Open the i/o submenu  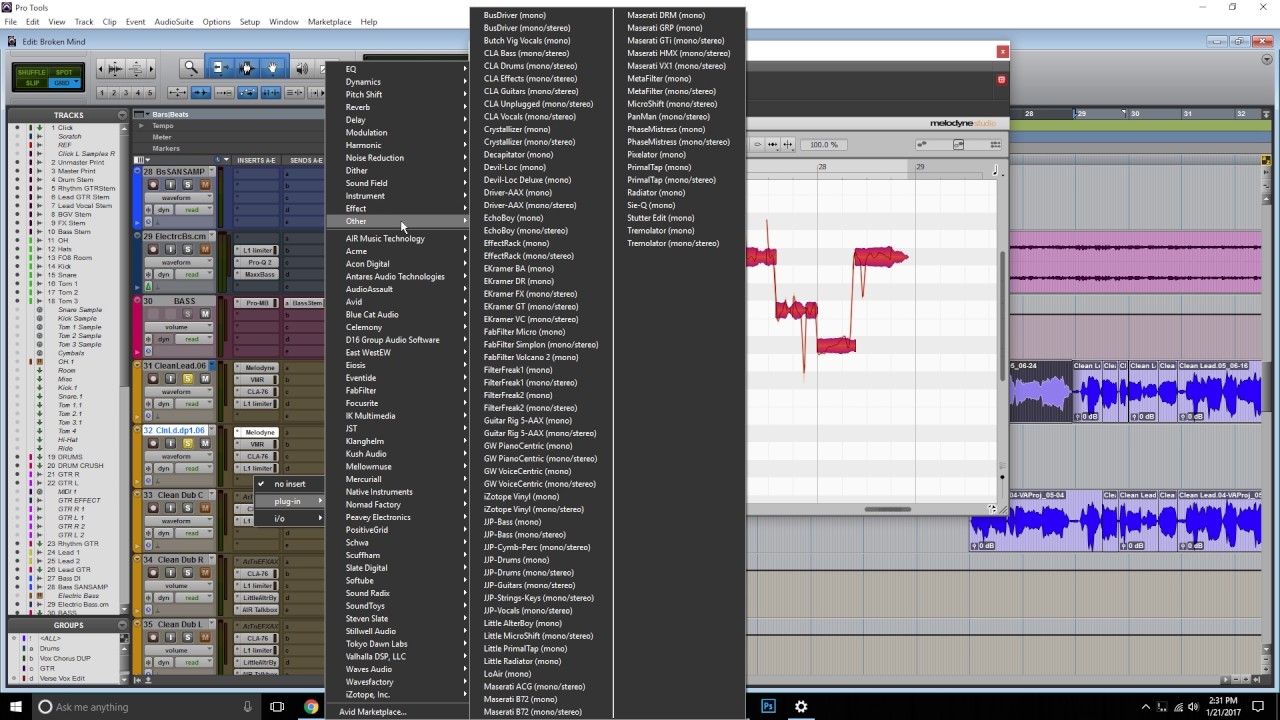coord(290,518)
